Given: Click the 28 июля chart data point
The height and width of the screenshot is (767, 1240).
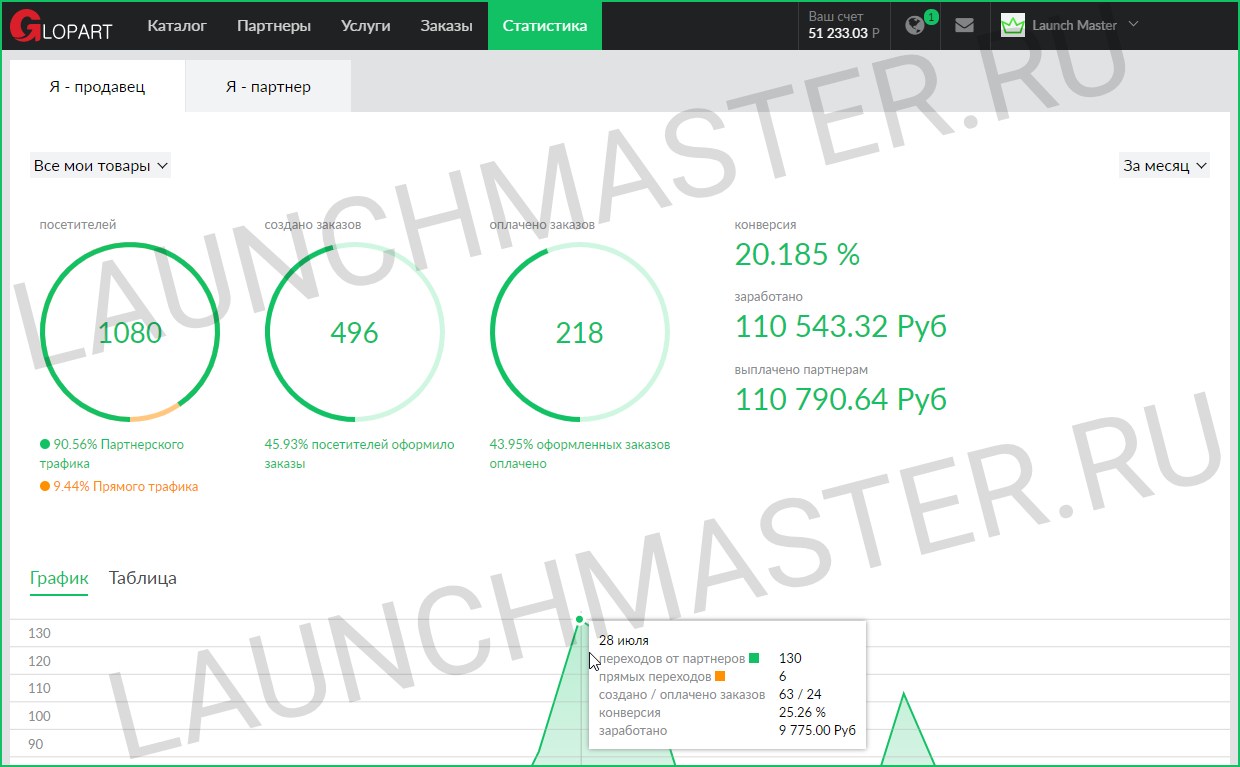Looking at the screenshot, I should pos(579,620).
